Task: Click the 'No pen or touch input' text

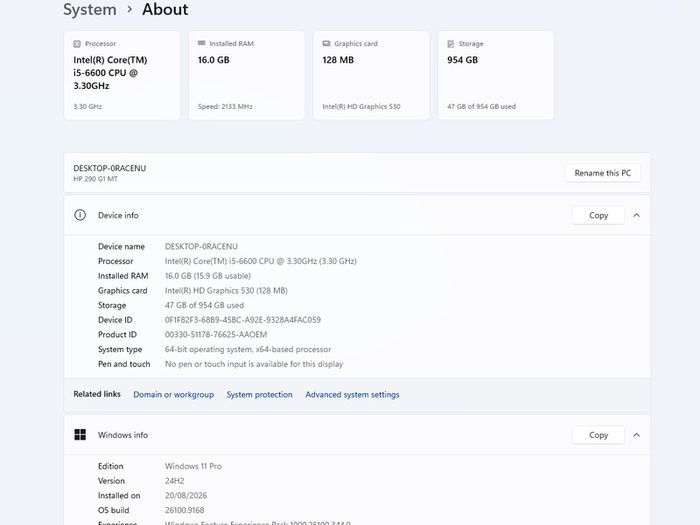Action: point(254,364)
